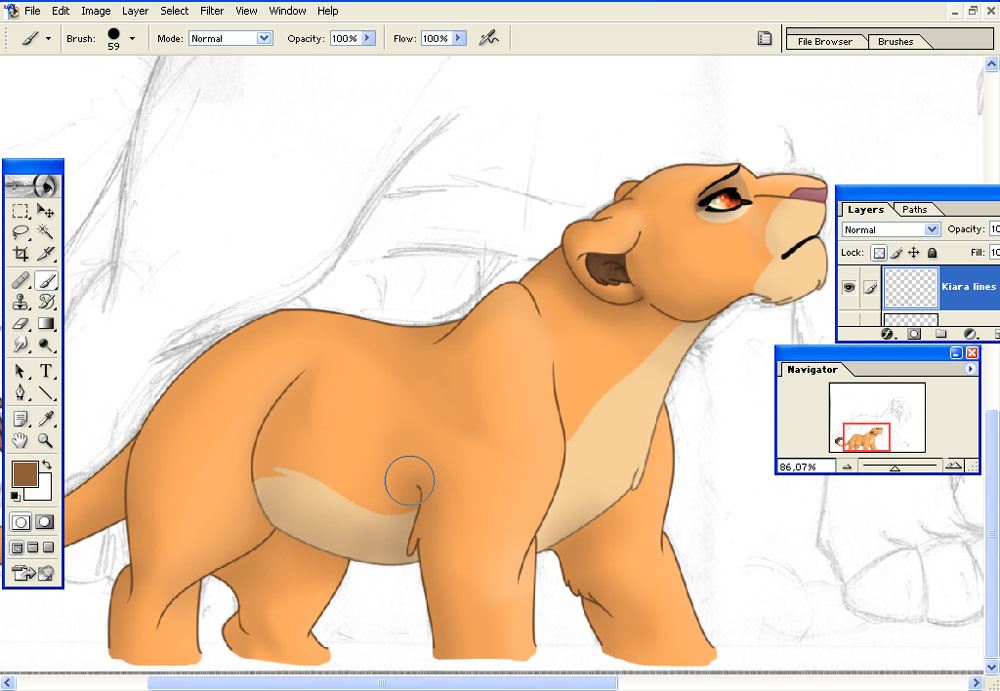Image resolution: width=1000 pixels, height=691 pixels.
Task: Toggle visibility of Kiara lines layer
Action: (x=849, y=287)
